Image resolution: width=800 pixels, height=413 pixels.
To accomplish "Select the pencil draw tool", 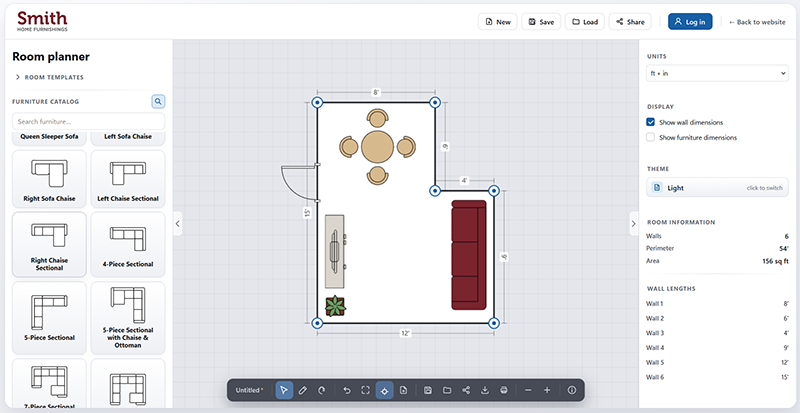I will tap(303, 390).
